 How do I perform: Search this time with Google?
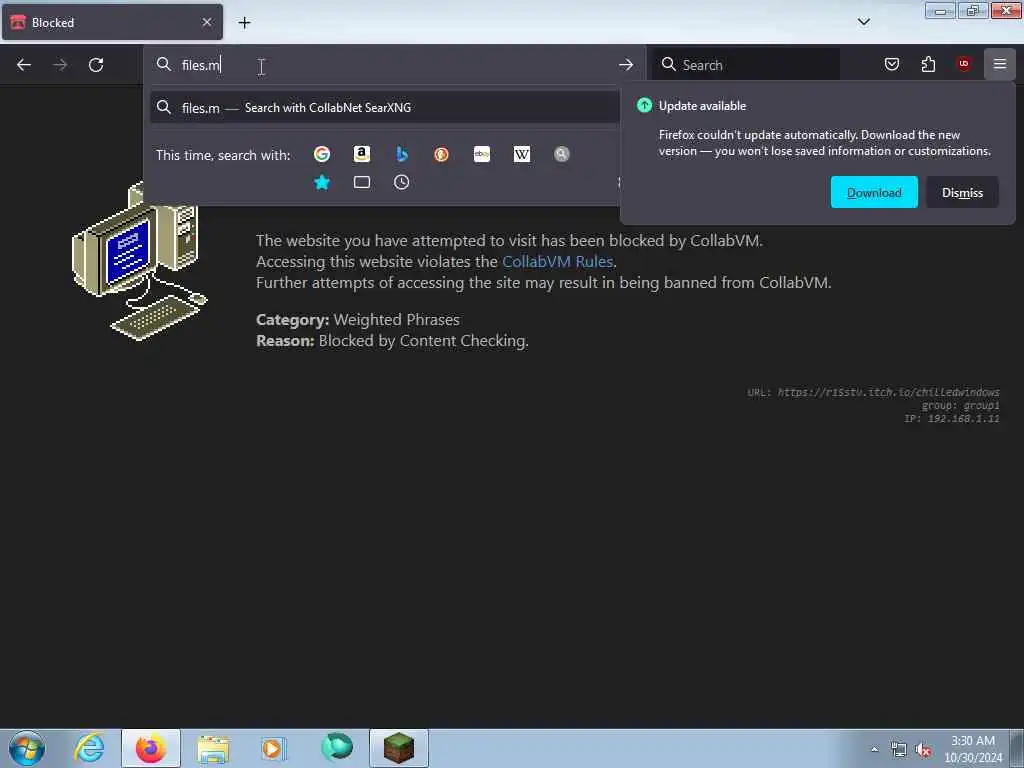tap(321, 154)
